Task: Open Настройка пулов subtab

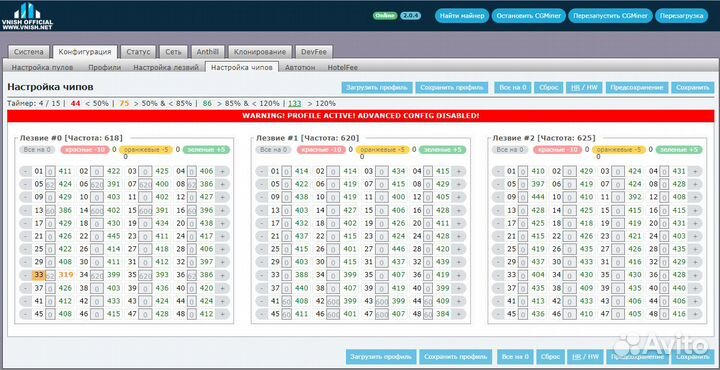Action: click(42, 67)
